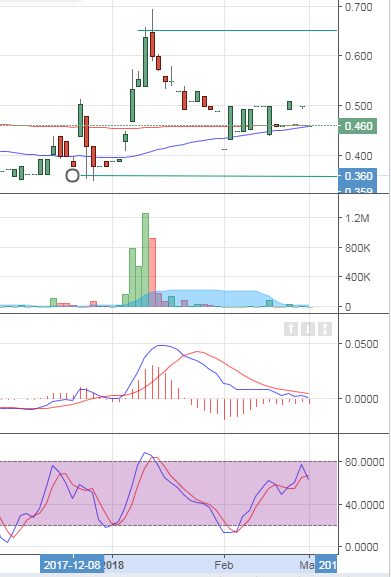This screenshot has width=391, height=577.
Task: Select the circle marker near 0.360
Action: [x=72, y=176]
